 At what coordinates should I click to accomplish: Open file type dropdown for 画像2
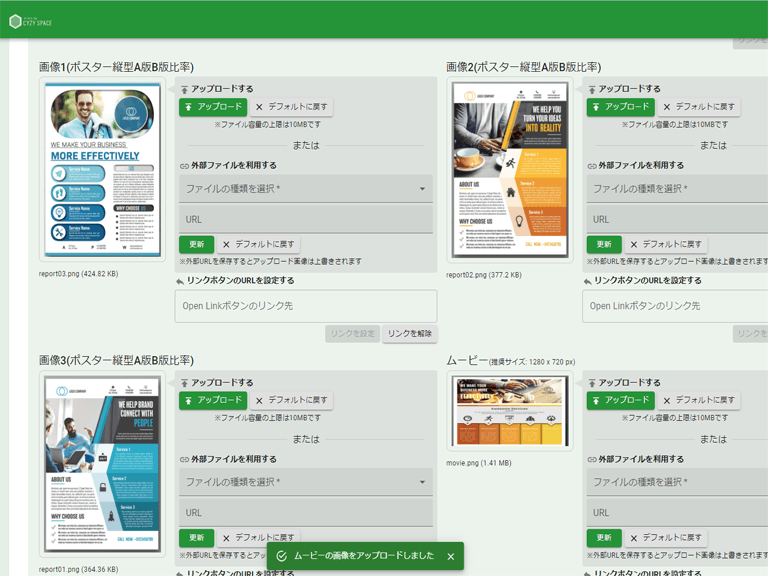coord(677,189)
